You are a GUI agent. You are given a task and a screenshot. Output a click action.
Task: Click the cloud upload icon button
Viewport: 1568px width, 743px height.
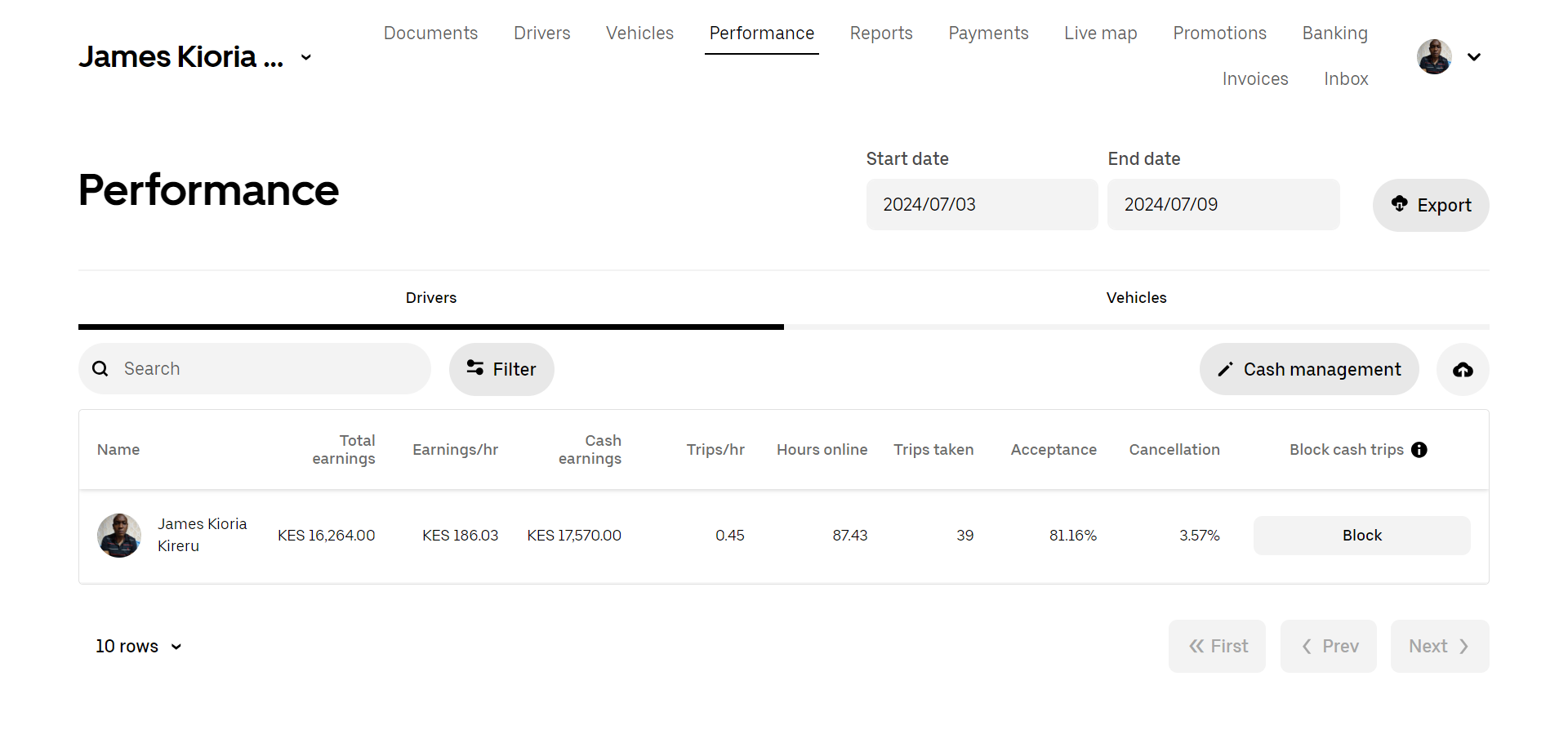tap(1462, 370)
